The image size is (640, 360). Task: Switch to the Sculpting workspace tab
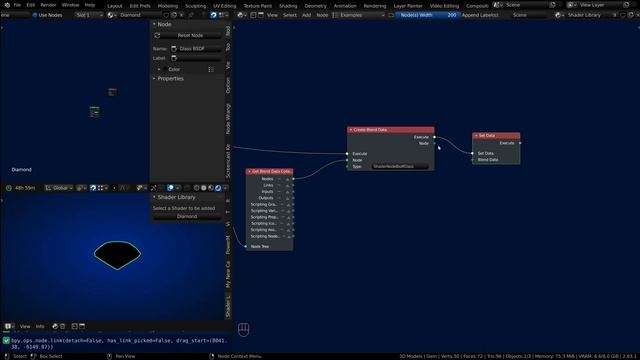pyautogui.click(x=196, y=6)
